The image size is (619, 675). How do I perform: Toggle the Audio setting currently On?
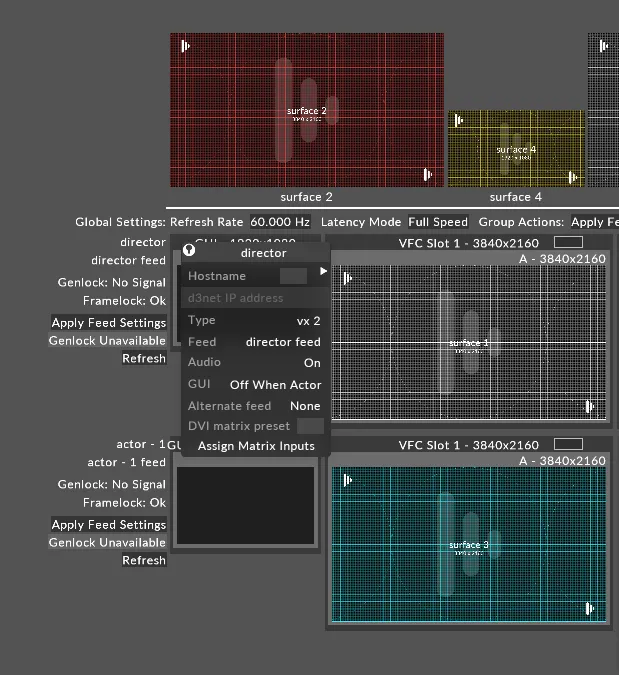(x=312, y=363)
